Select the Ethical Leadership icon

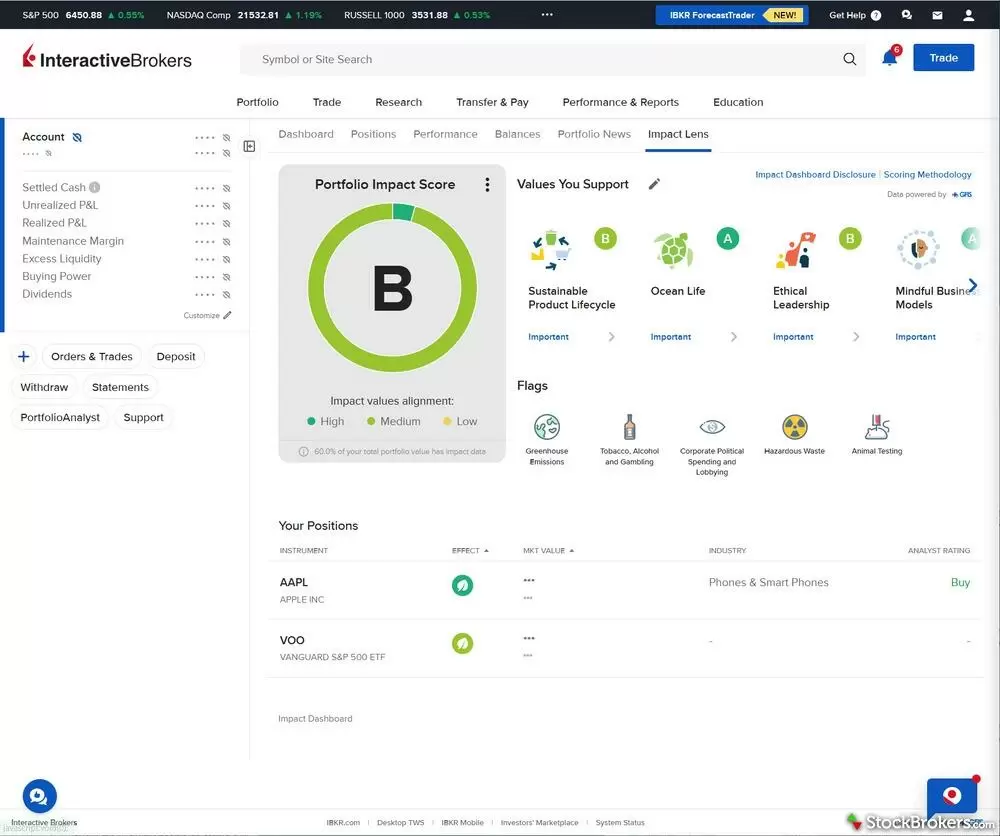point(795,250)
